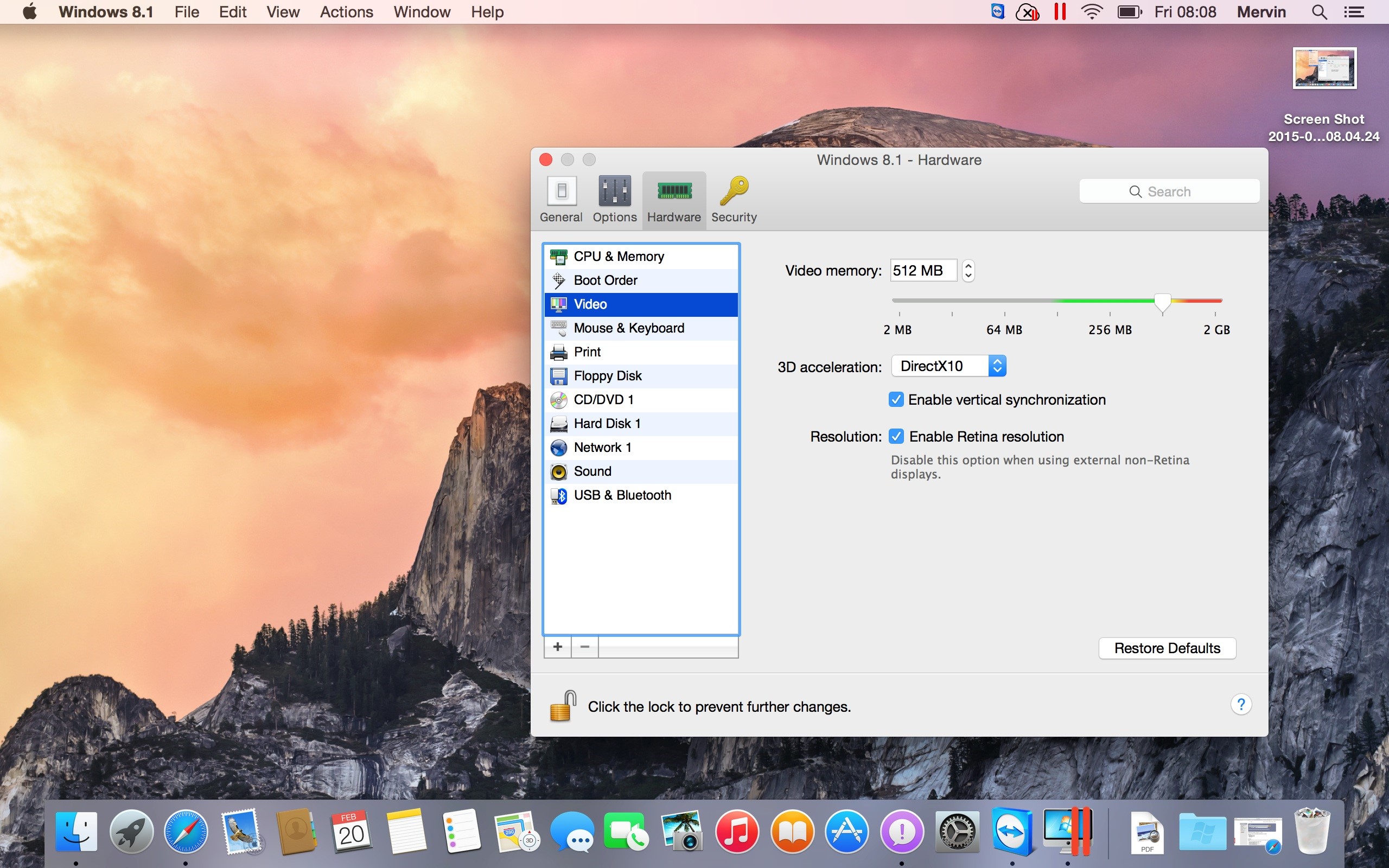Click the Search field in Hardware window
This screenshot has width=1389, height=868.
(1169, 191)
